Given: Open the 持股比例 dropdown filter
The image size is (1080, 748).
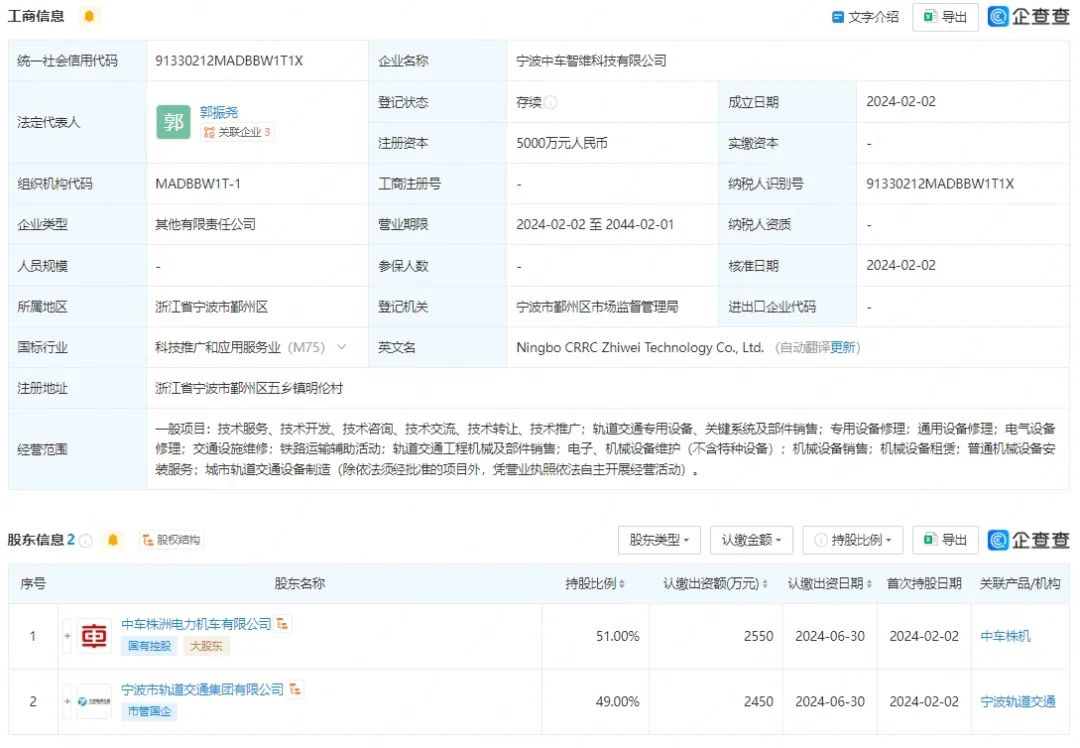Looking at the screenshot, I should point(853,540).
